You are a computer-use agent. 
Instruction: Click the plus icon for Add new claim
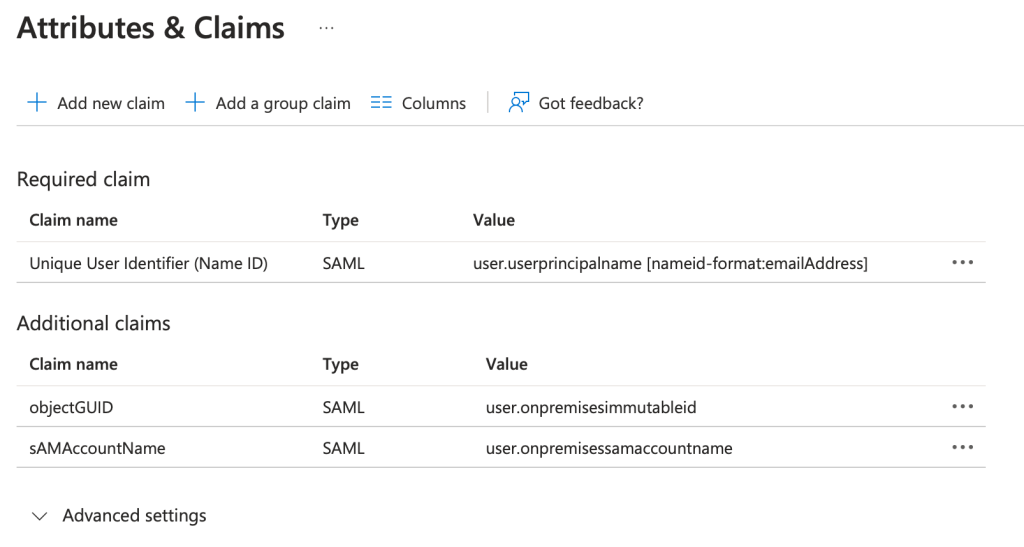[x=37, y=103]
